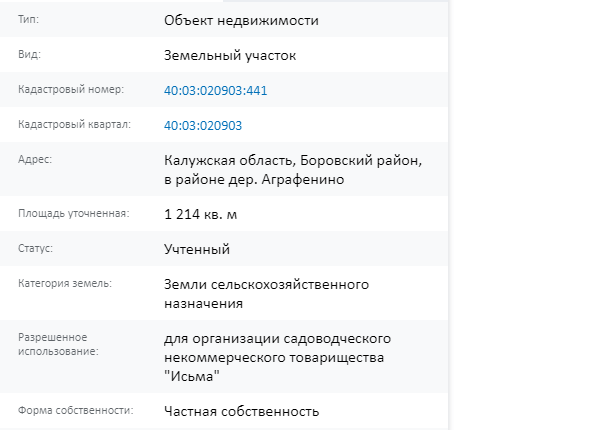Screen dimensions: 597x430
Task: Click the 'Площадь уточненная:' label
Action: [74, 214]
